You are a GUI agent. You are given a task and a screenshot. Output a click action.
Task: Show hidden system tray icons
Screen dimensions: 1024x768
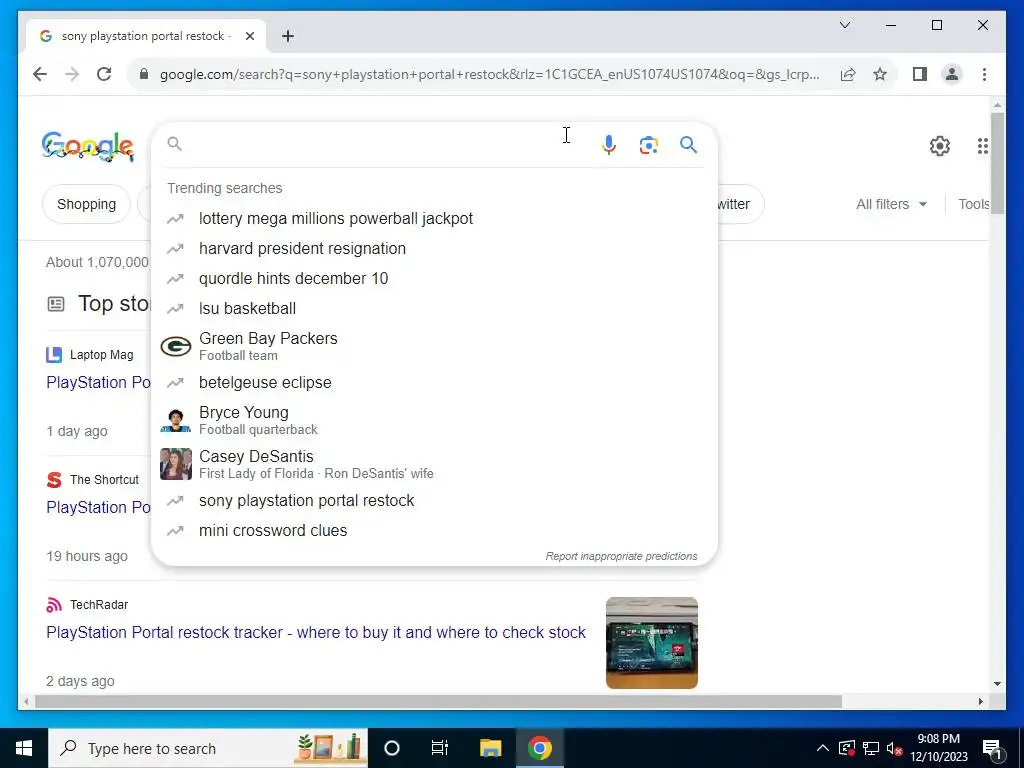pyautogui.click(x=823, y=748)
